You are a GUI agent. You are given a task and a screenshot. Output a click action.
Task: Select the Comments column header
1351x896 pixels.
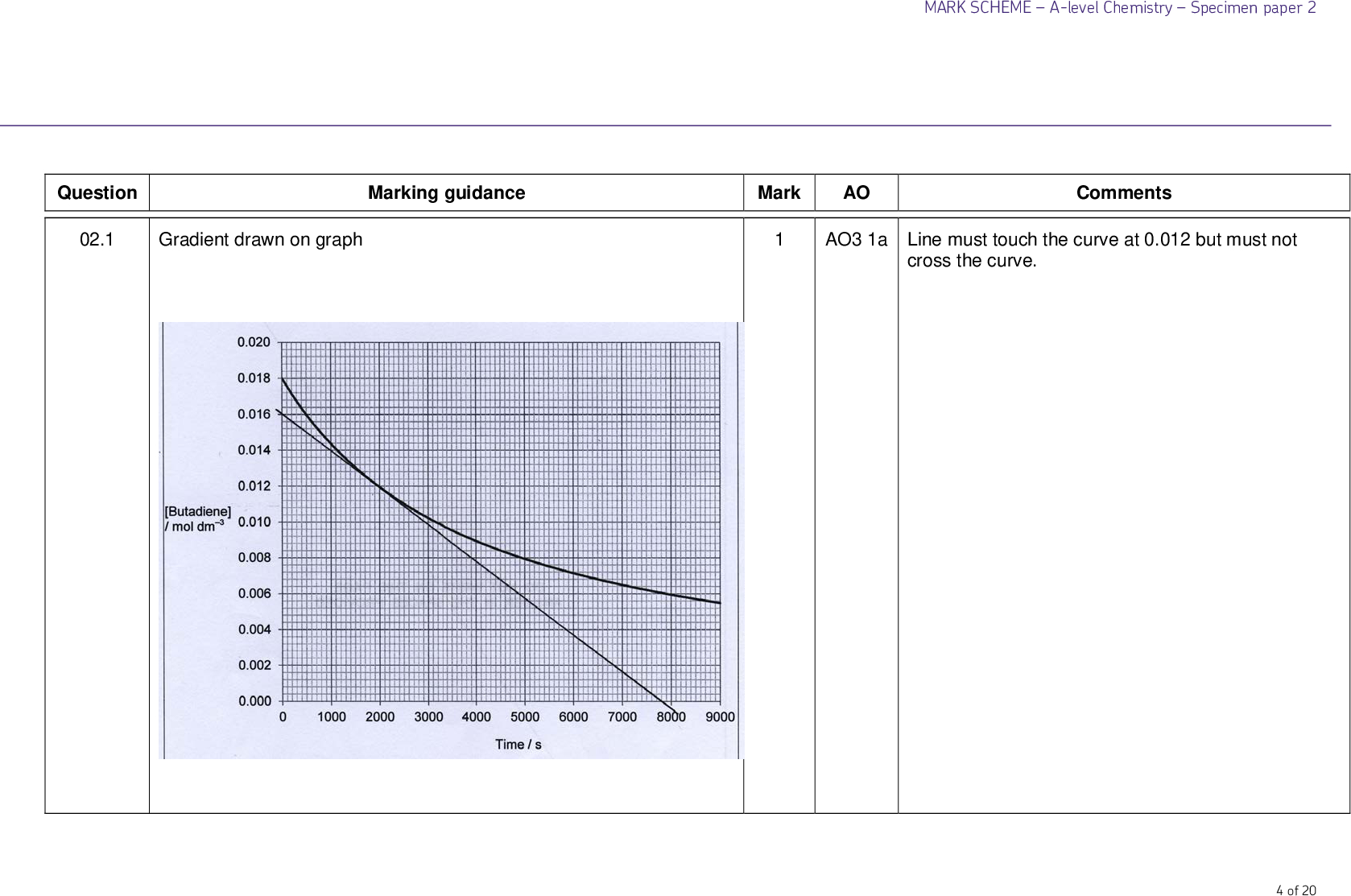[1126, 192]
